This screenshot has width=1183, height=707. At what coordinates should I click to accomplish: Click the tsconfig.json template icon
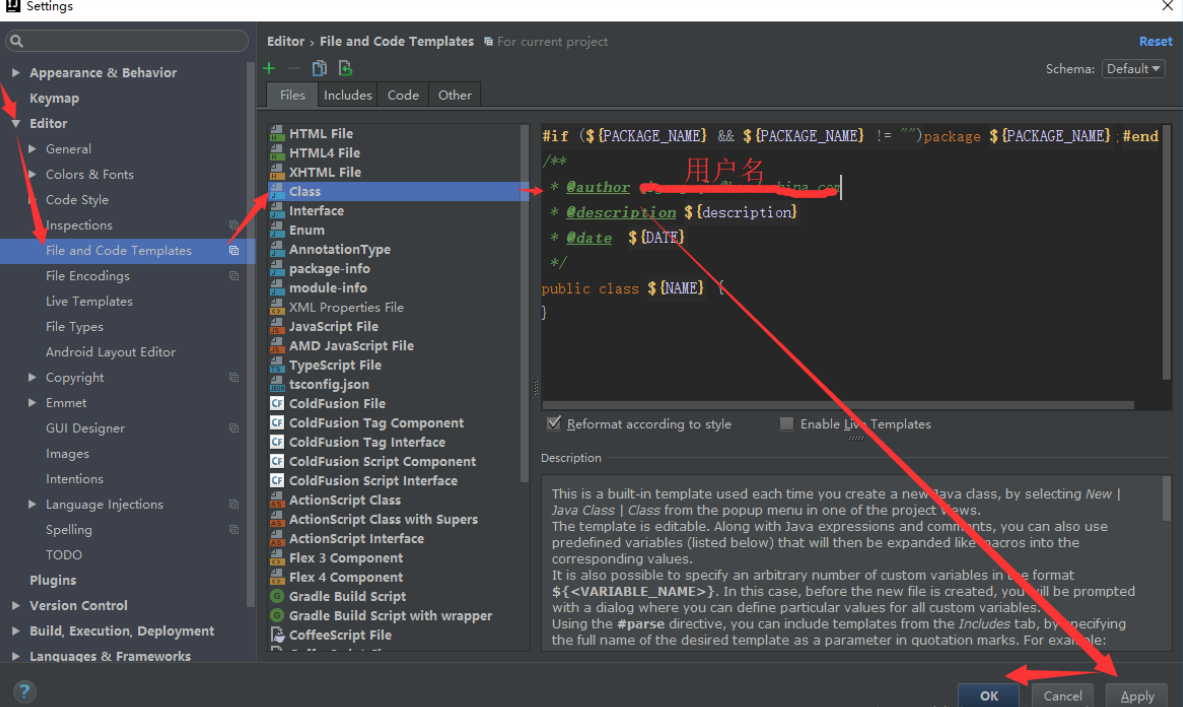(277, 384)
